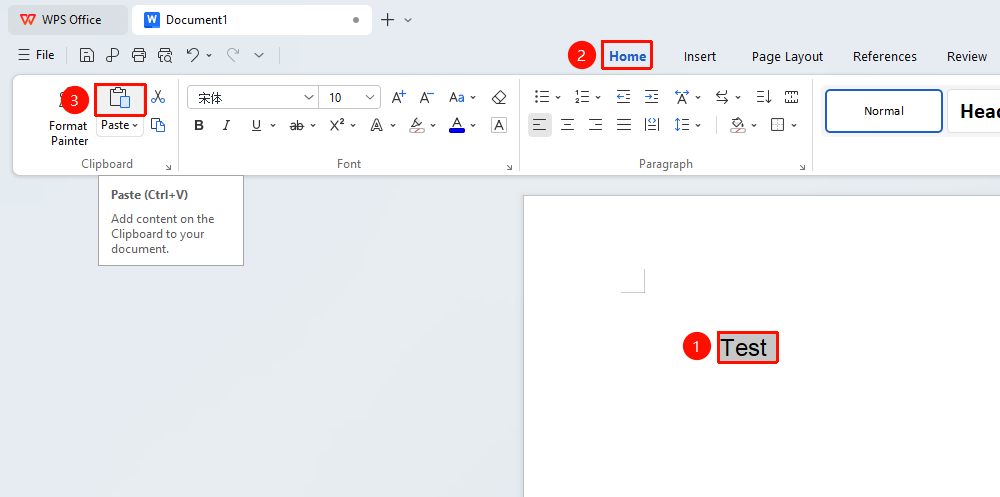Open Paragraph dialog launcher

pyautogui.click(x=802, y=167)
